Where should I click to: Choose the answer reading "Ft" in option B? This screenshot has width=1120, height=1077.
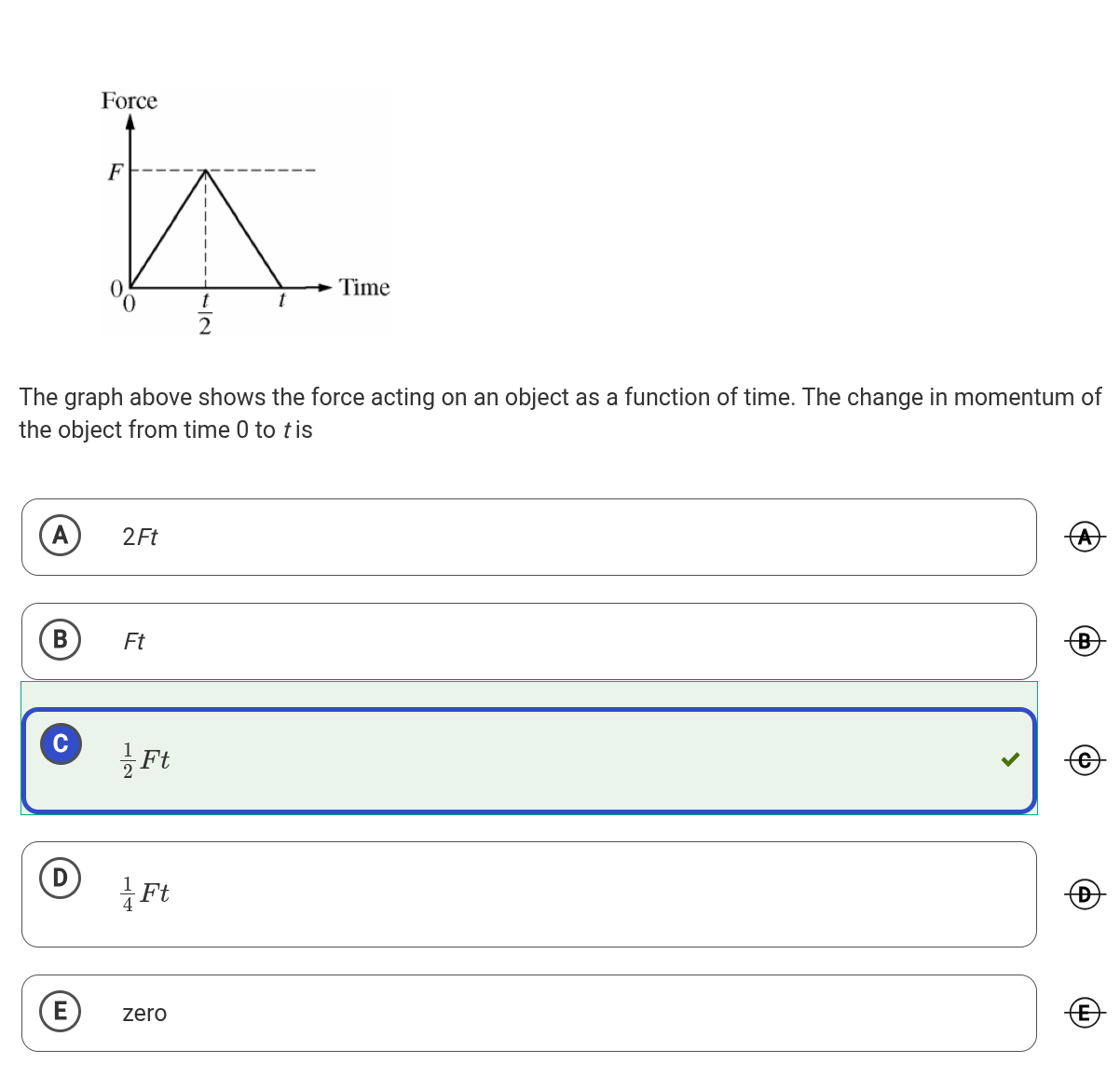pos(134,642)
